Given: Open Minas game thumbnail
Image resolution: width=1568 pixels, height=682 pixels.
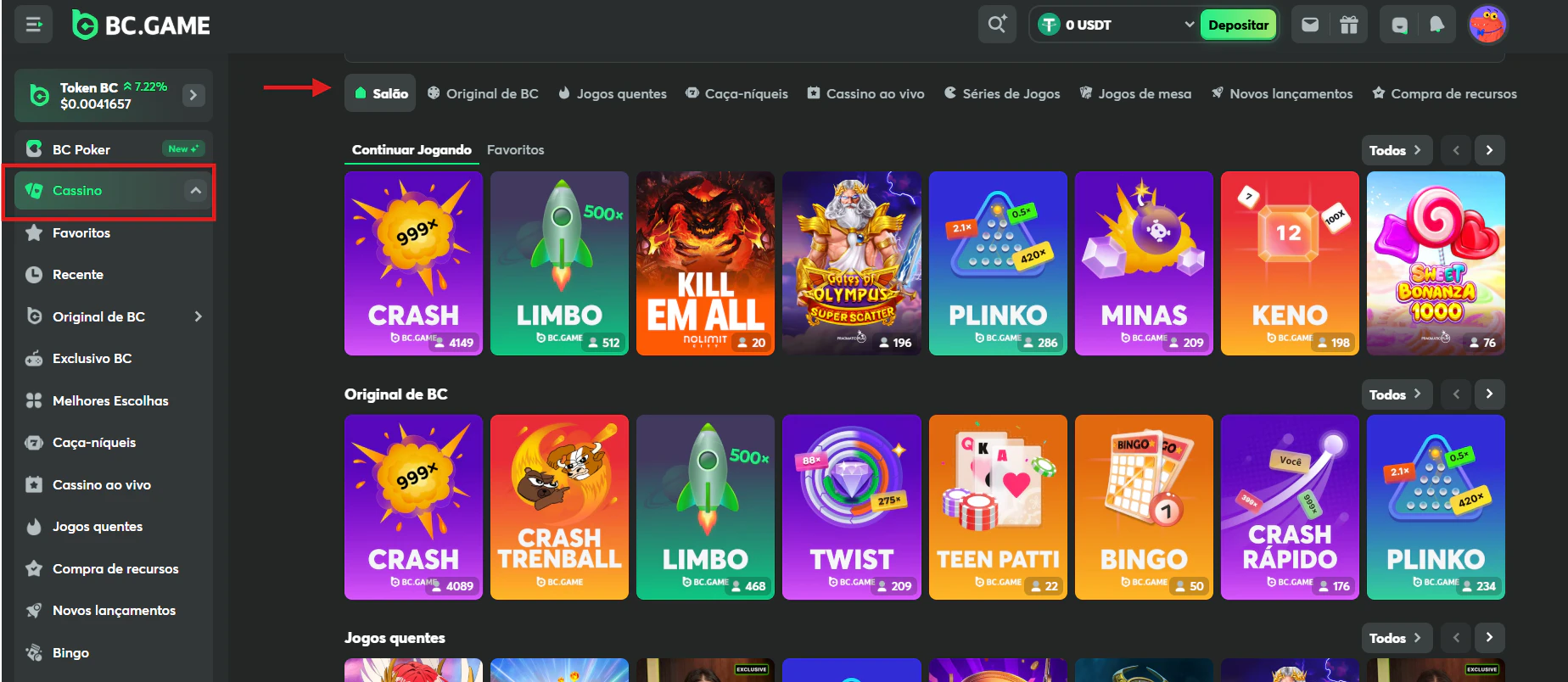Looking at the screenshot, I should pos(1144,263).
